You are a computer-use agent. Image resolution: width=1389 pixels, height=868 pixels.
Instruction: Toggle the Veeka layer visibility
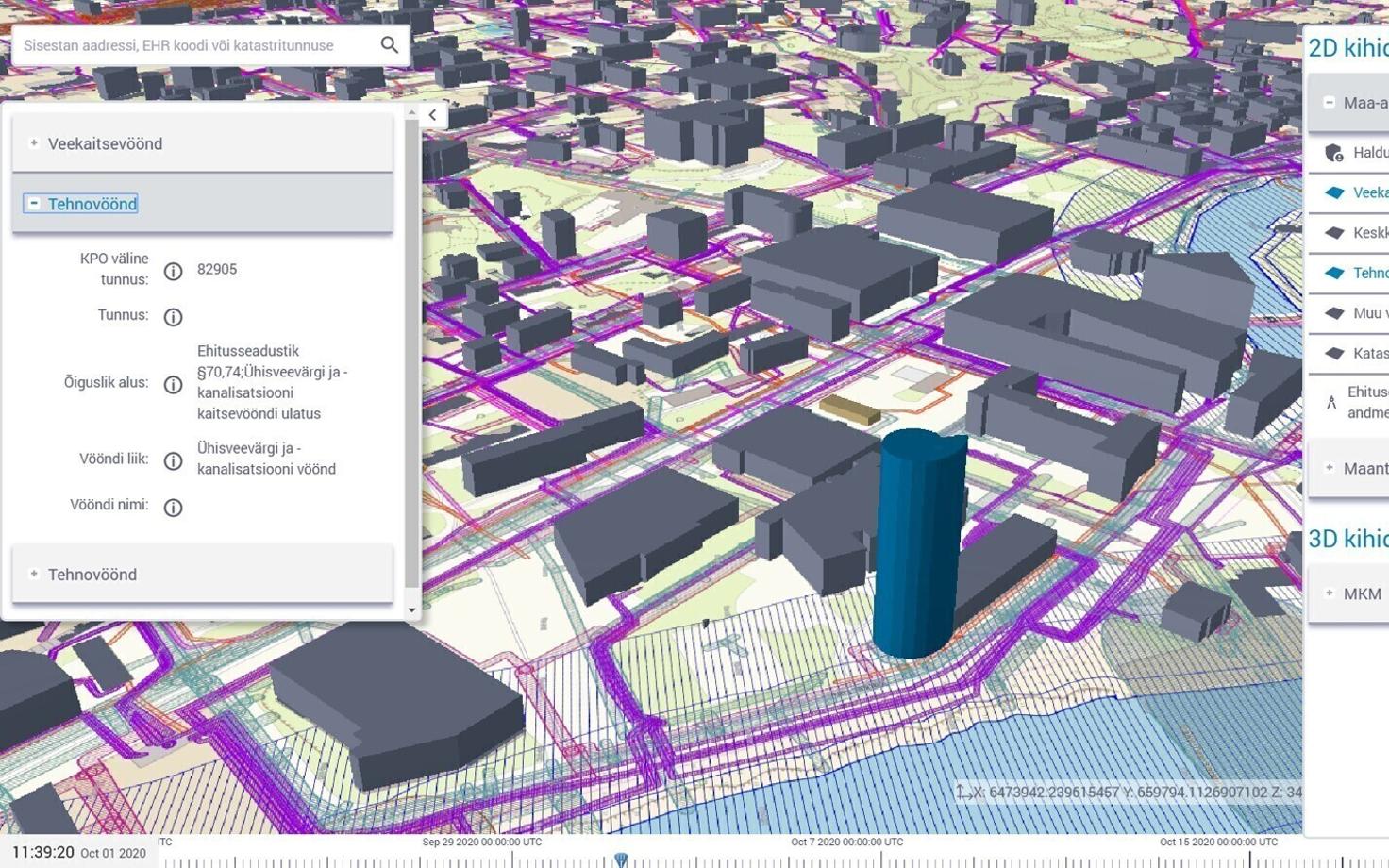[x=1334, y=192]
